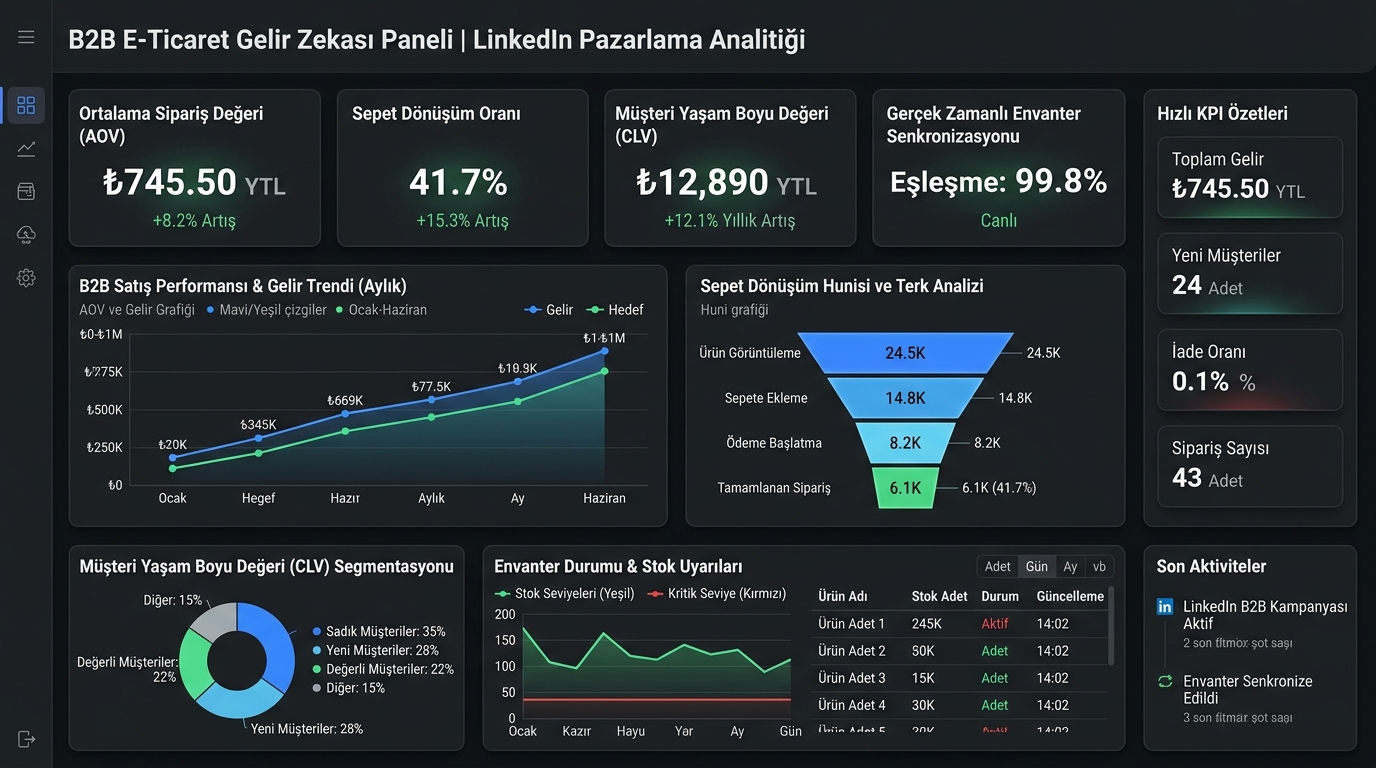Click the LinkedIn icon in Son Aktiviteler
Viewport: 1376px width, 768px height.
tap(1165, 606)
